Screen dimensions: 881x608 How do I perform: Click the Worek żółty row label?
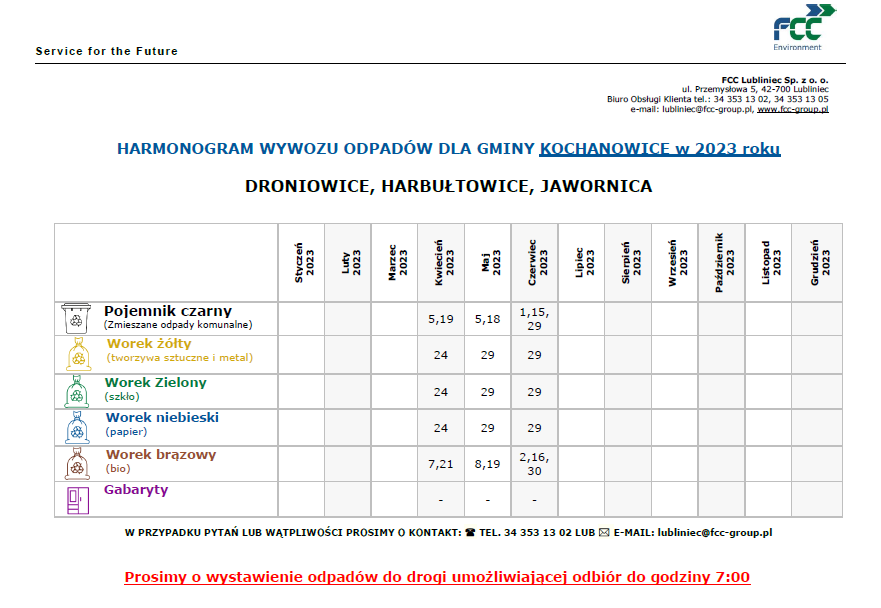[x=143, y=344]
